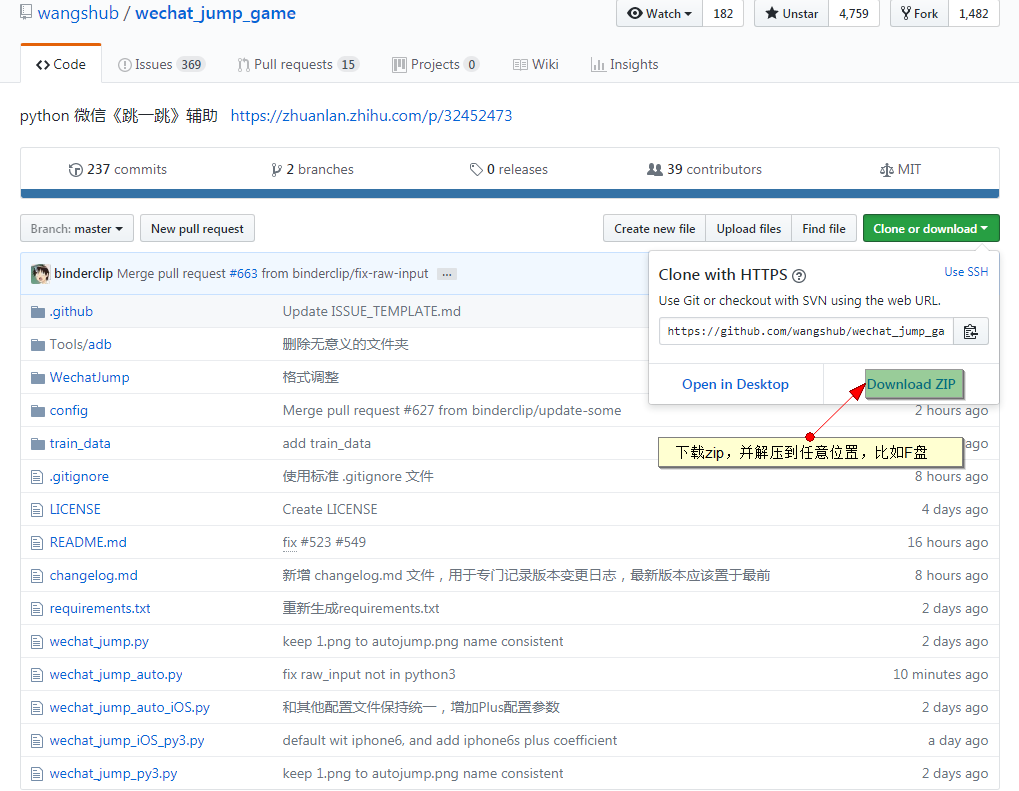The height and width of the screenshot is (791, 1019).
Task: Click the Tools/adb folder icon
Action: (38, 344)
